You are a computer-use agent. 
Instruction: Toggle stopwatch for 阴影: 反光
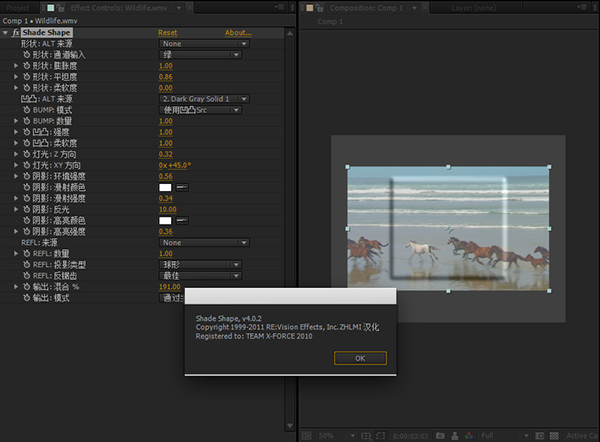click(26, 209)
